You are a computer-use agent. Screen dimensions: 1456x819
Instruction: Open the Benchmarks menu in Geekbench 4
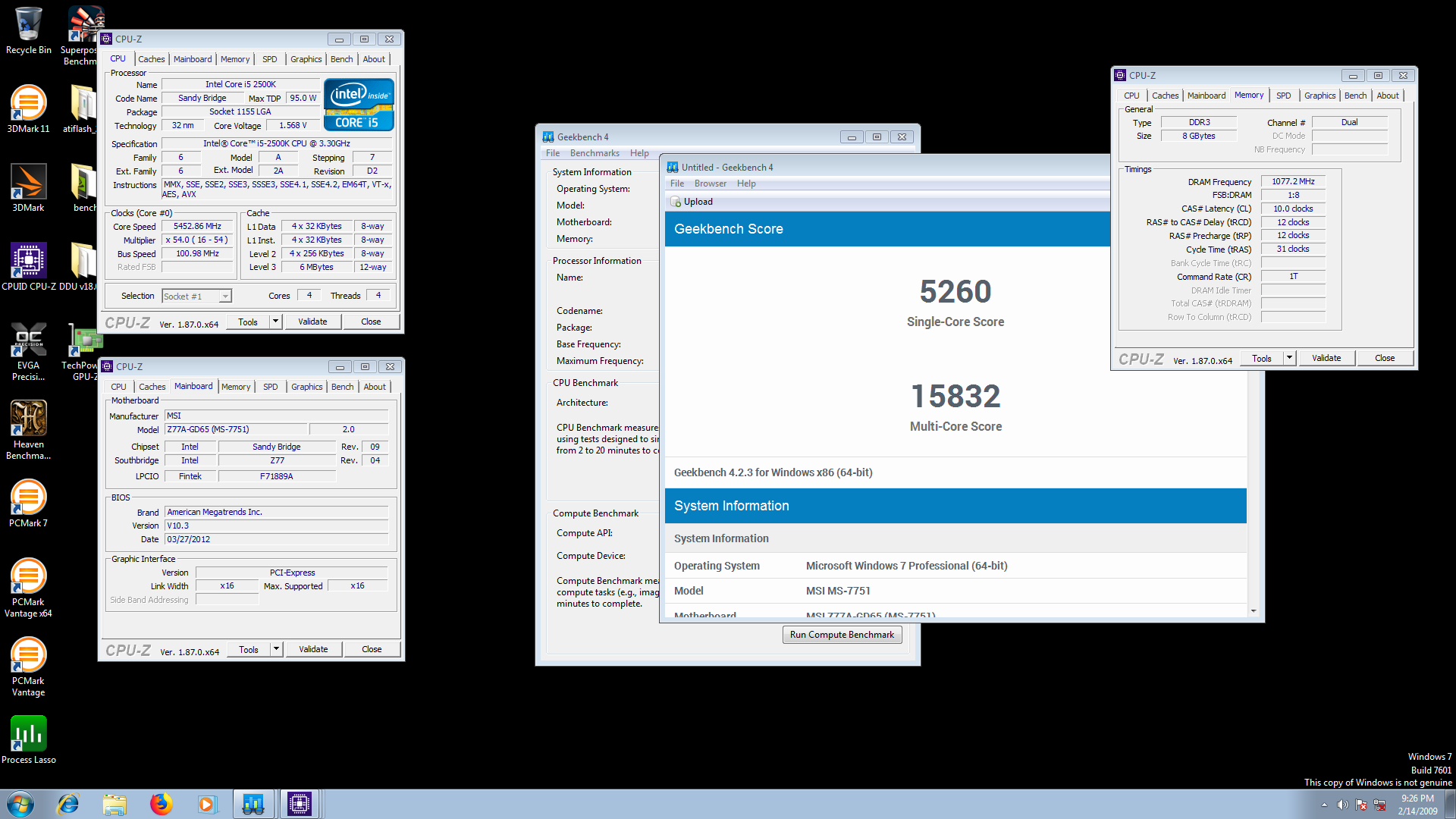tap(595, 153)
